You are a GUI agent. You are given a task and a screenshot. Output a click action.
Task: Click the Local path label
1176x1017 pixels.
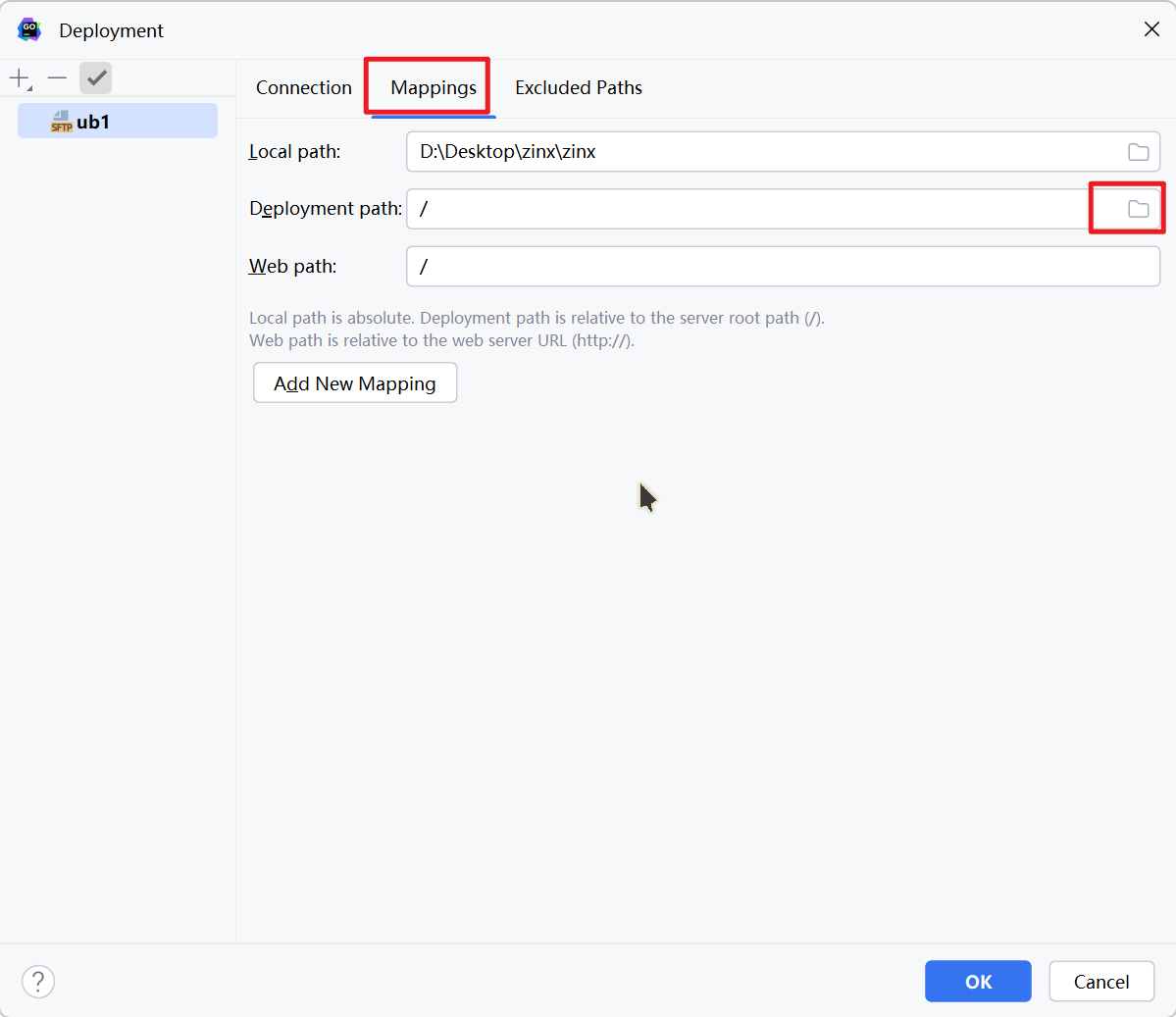(x=295, y=151)
